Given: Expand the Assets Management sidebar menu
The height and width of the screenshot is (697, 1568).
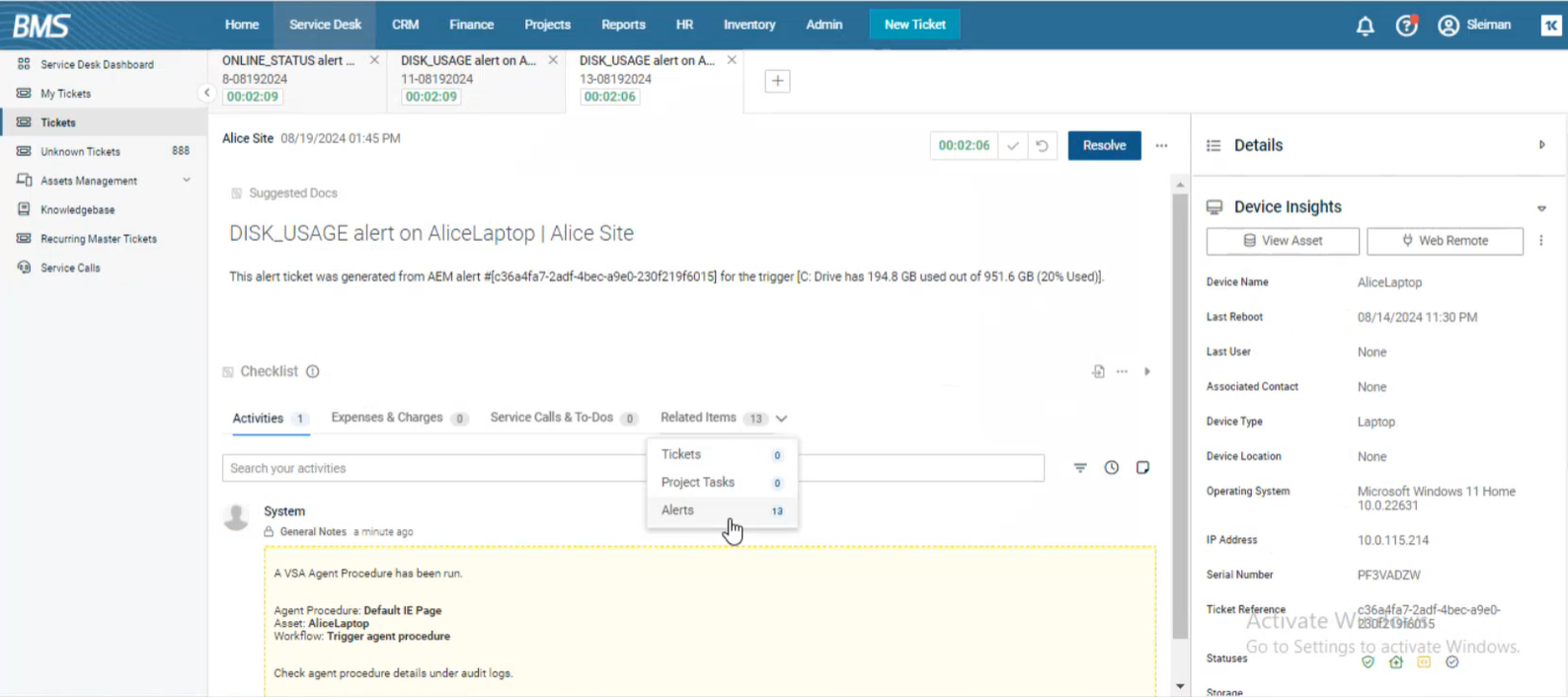Looking at the screenshot, I should click(186, 181).
